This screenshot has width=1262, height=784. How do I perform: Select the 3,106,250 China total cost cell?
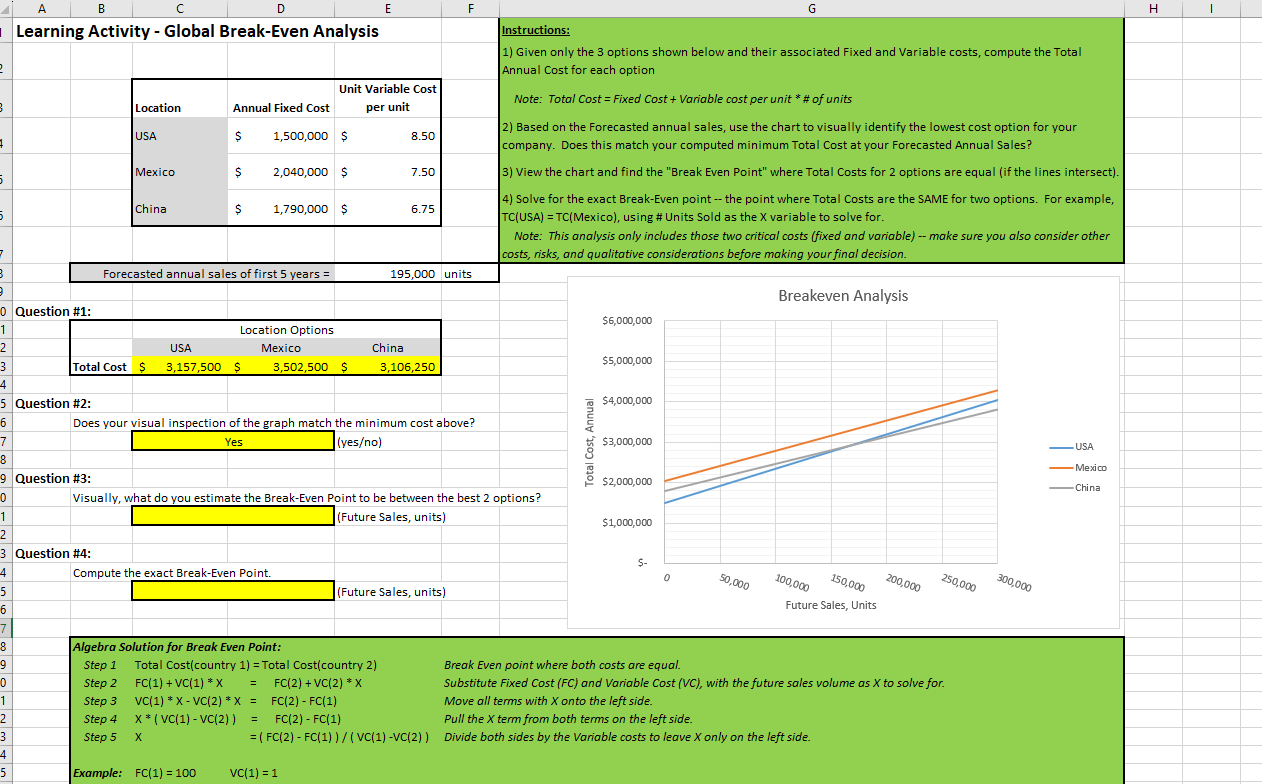click(387, 367)
